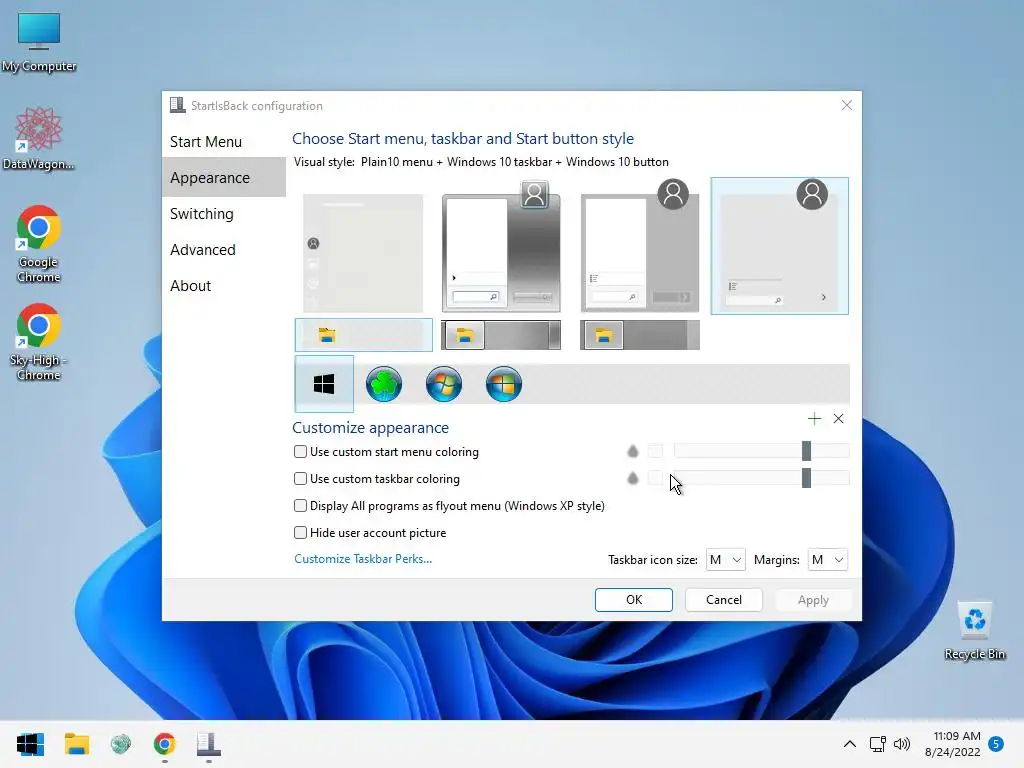1024x768 pixels.
Task: Enable Use custom start menu coloring
Action: pos(300,451)
